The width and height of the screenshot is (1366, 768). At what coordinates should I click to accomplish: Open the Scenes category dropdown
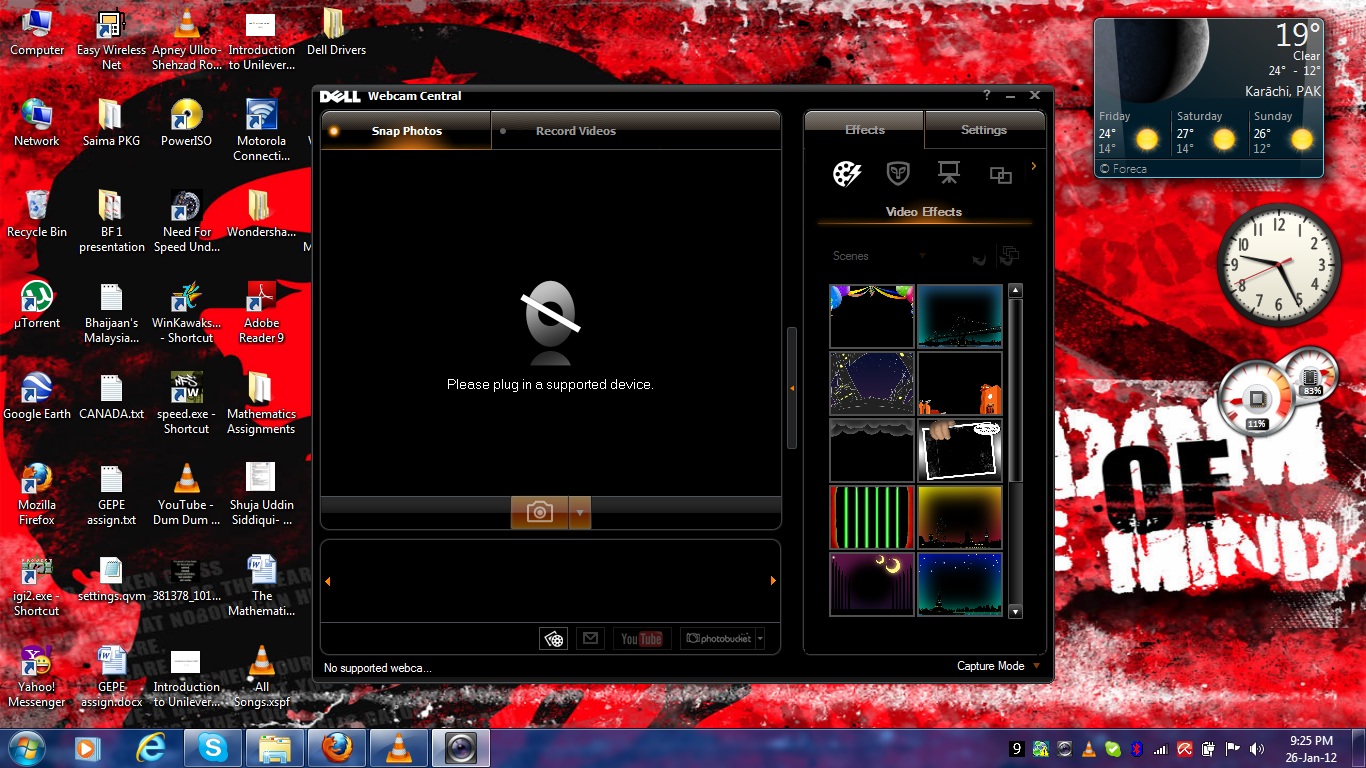tap(878, 256)
